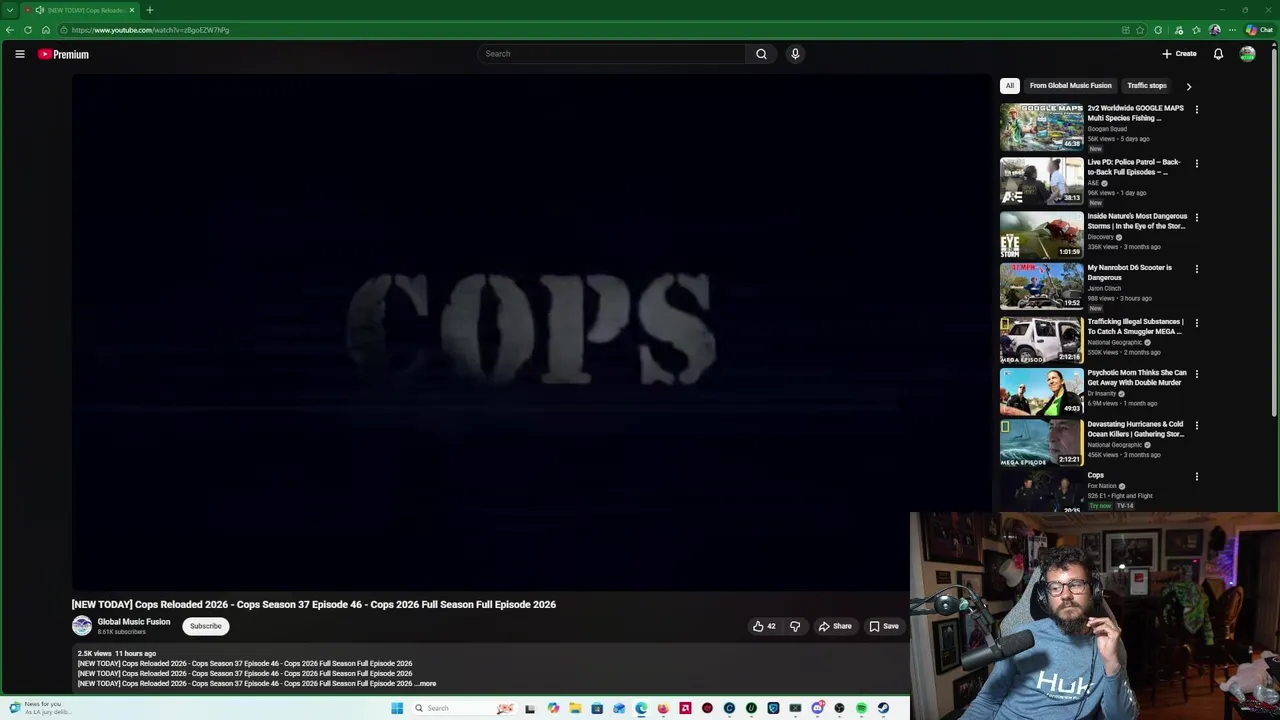This screenshot has width=1280, height=720.
Task: Open options for Inside Nature's Most Dangerous Storms
Action: [1196, 218]
